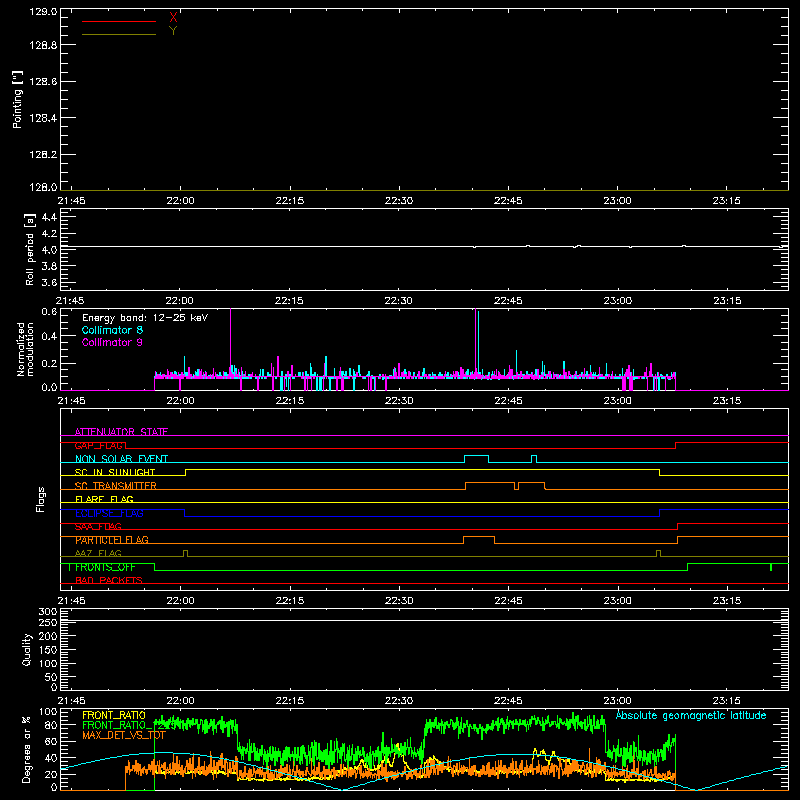The image size is (800, 800).
Task: Click the cyan Collimator 8 legend entry
Action: [112, 330]
